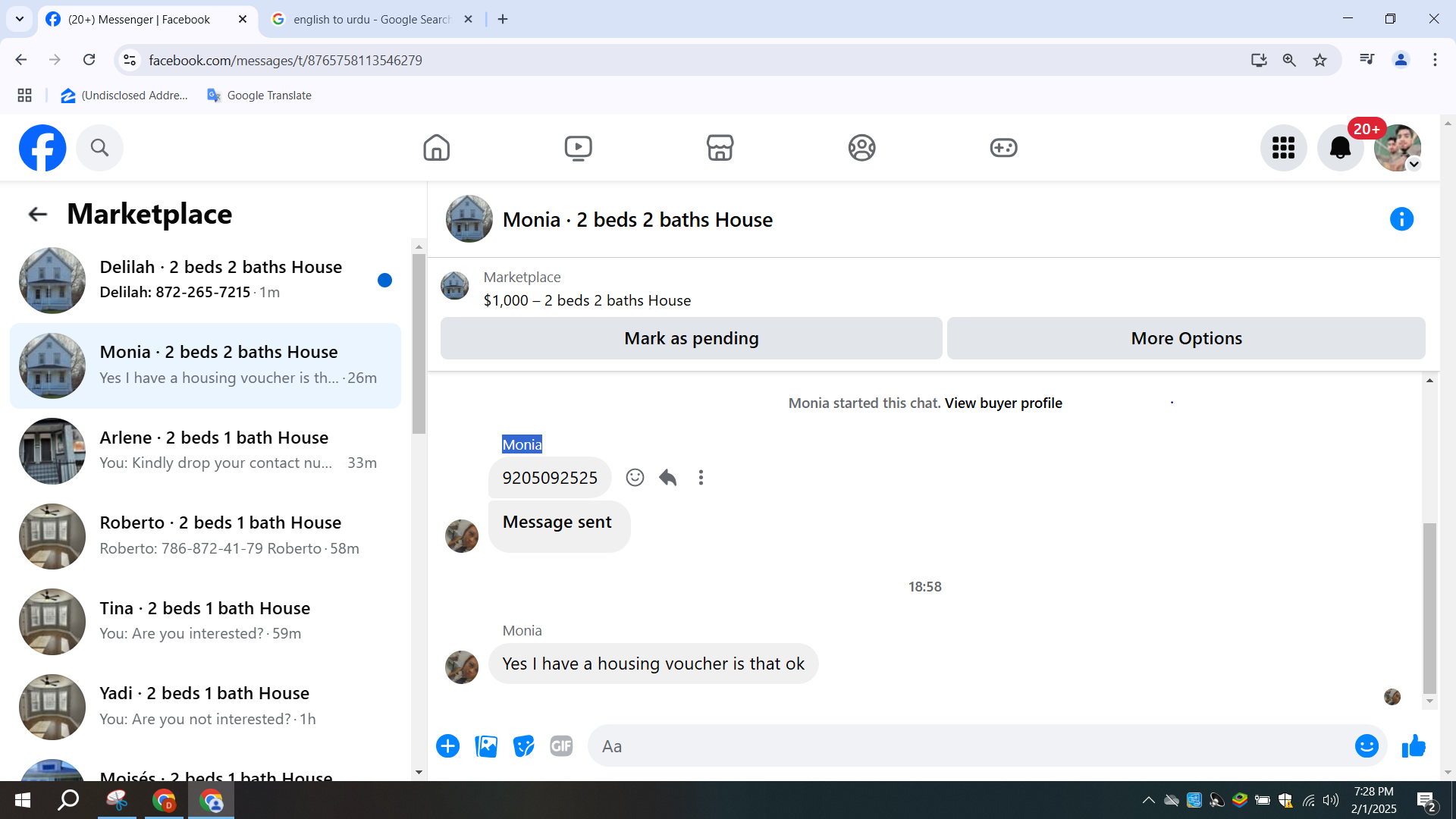1456x819 pixels.
Task: Reply to the phone number message
Action: click(668, 478)
